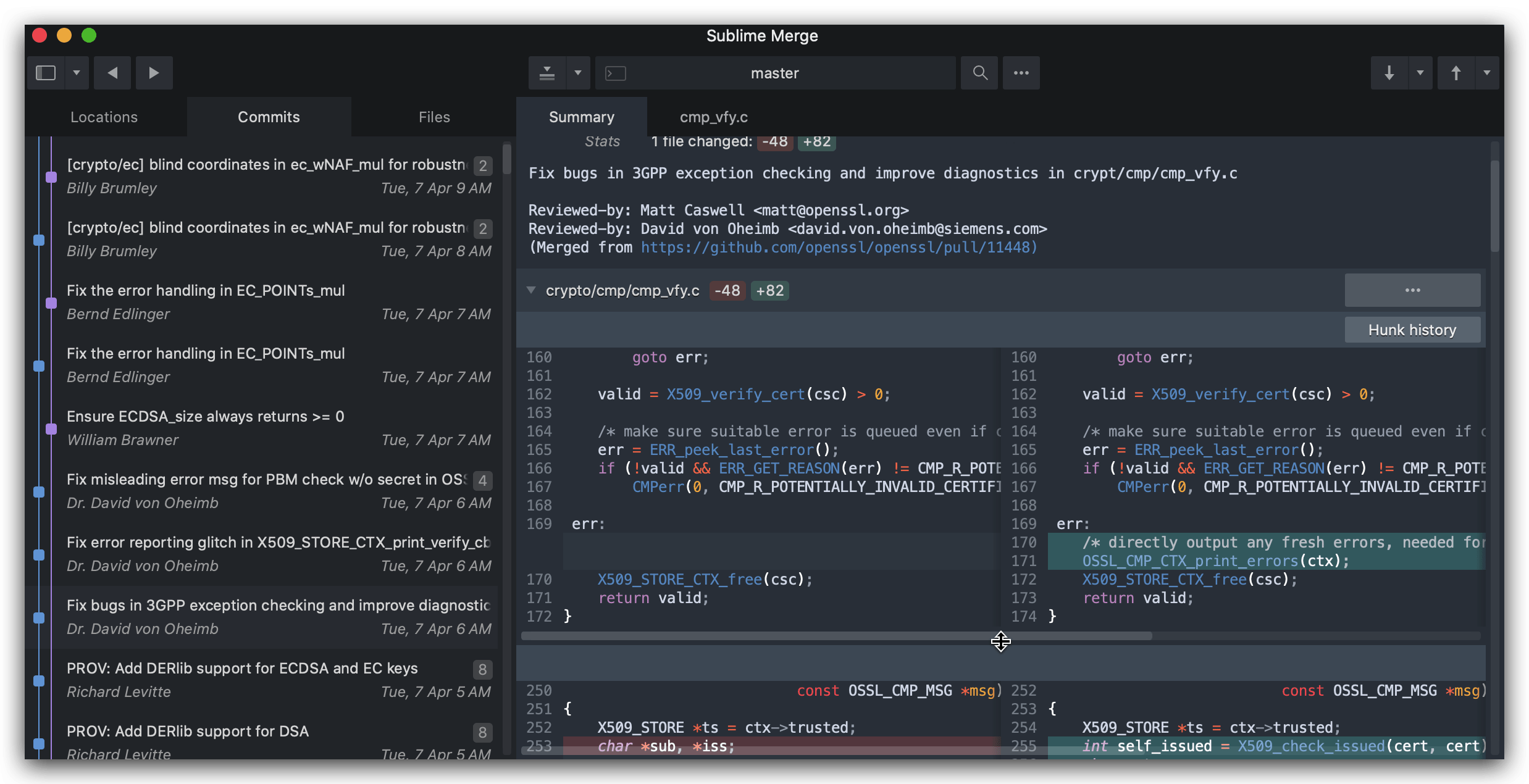
Task: Click the pull down-arrow icon
Action: click(1389, 73)
